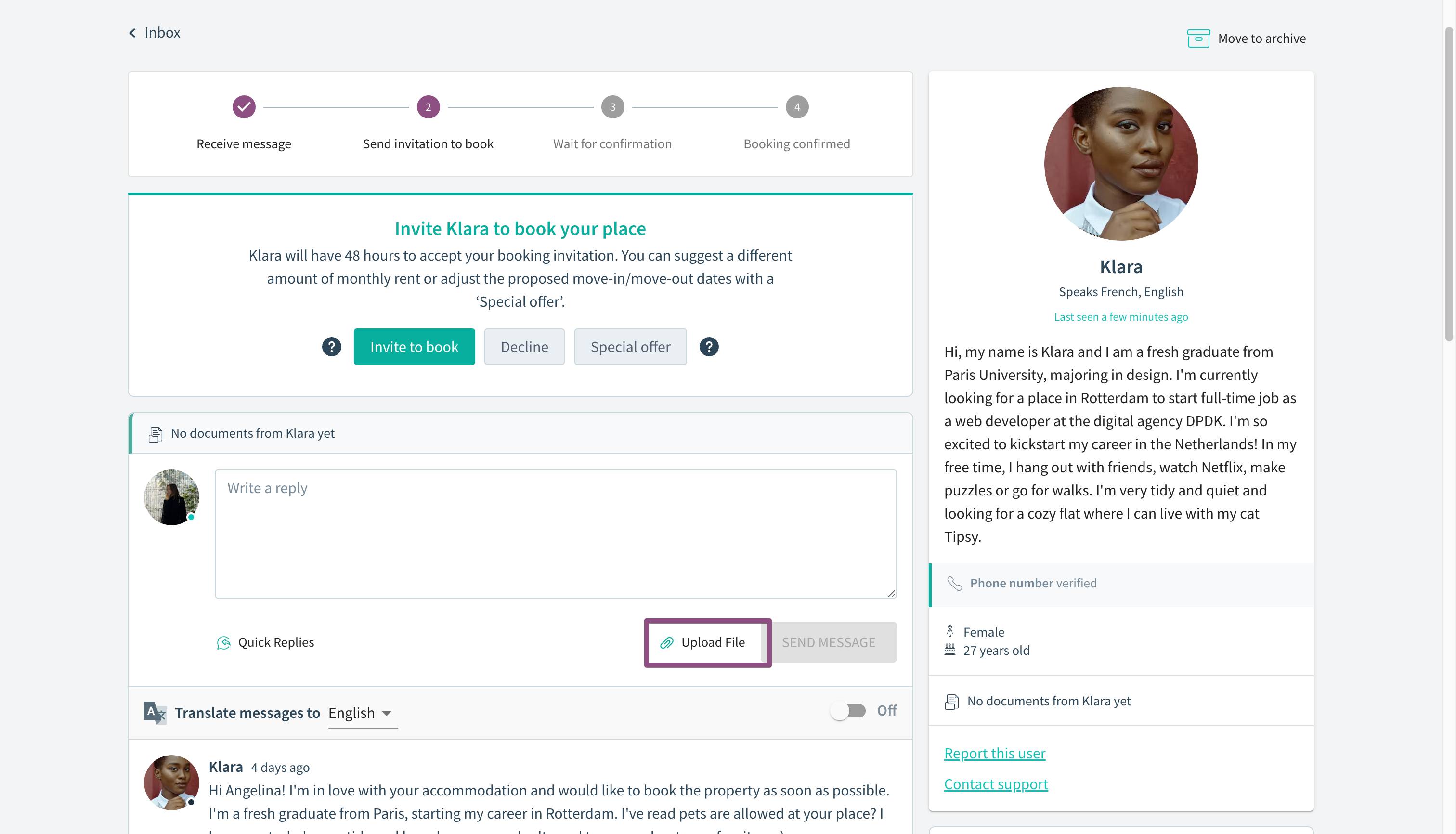This screenshot has height=834, width=1456.
Task: Click the page vertical scrollbar
Action: click(1449, 183)
